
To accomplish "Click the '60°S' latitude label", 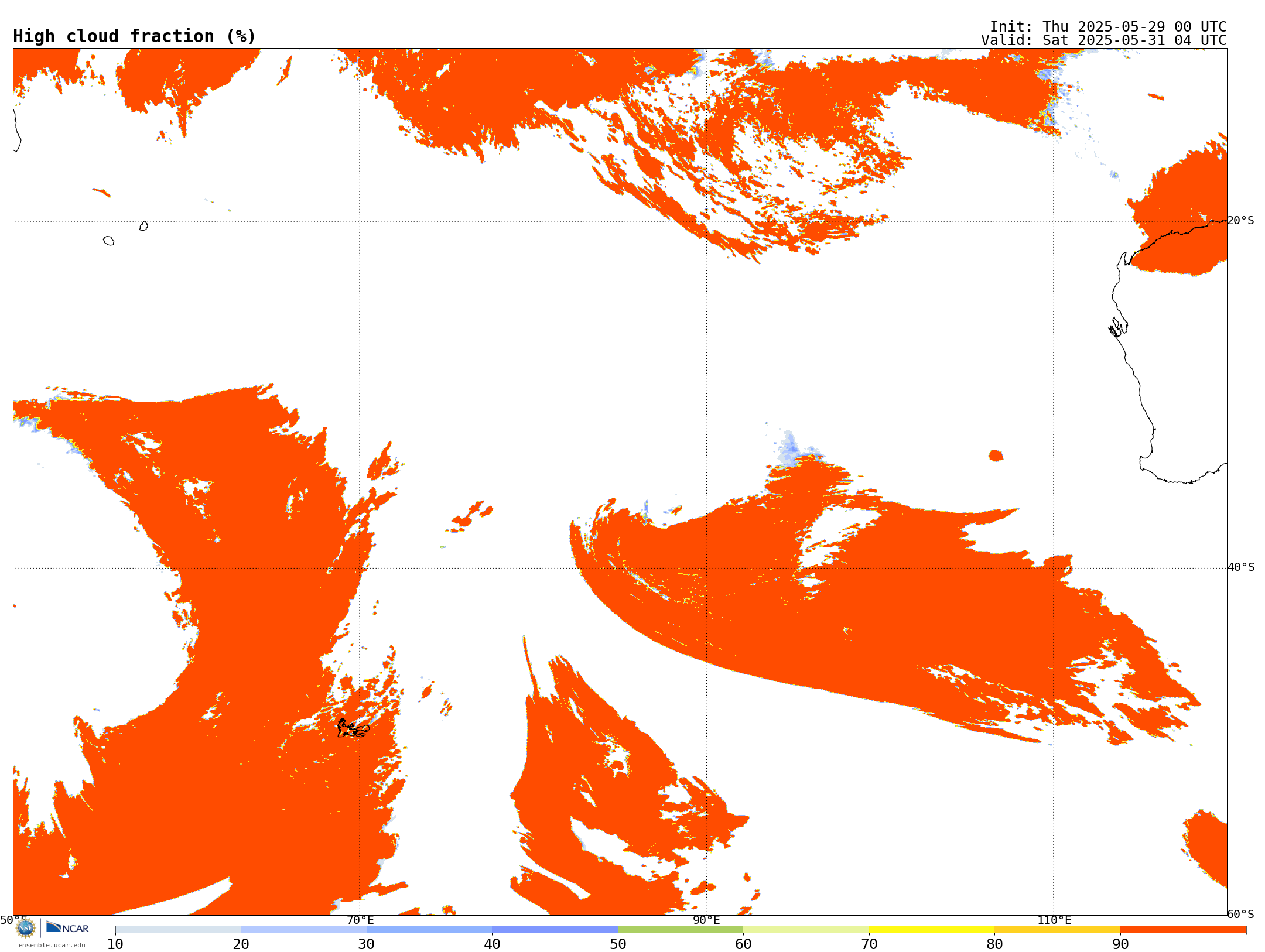I will tap(1241, 914).
